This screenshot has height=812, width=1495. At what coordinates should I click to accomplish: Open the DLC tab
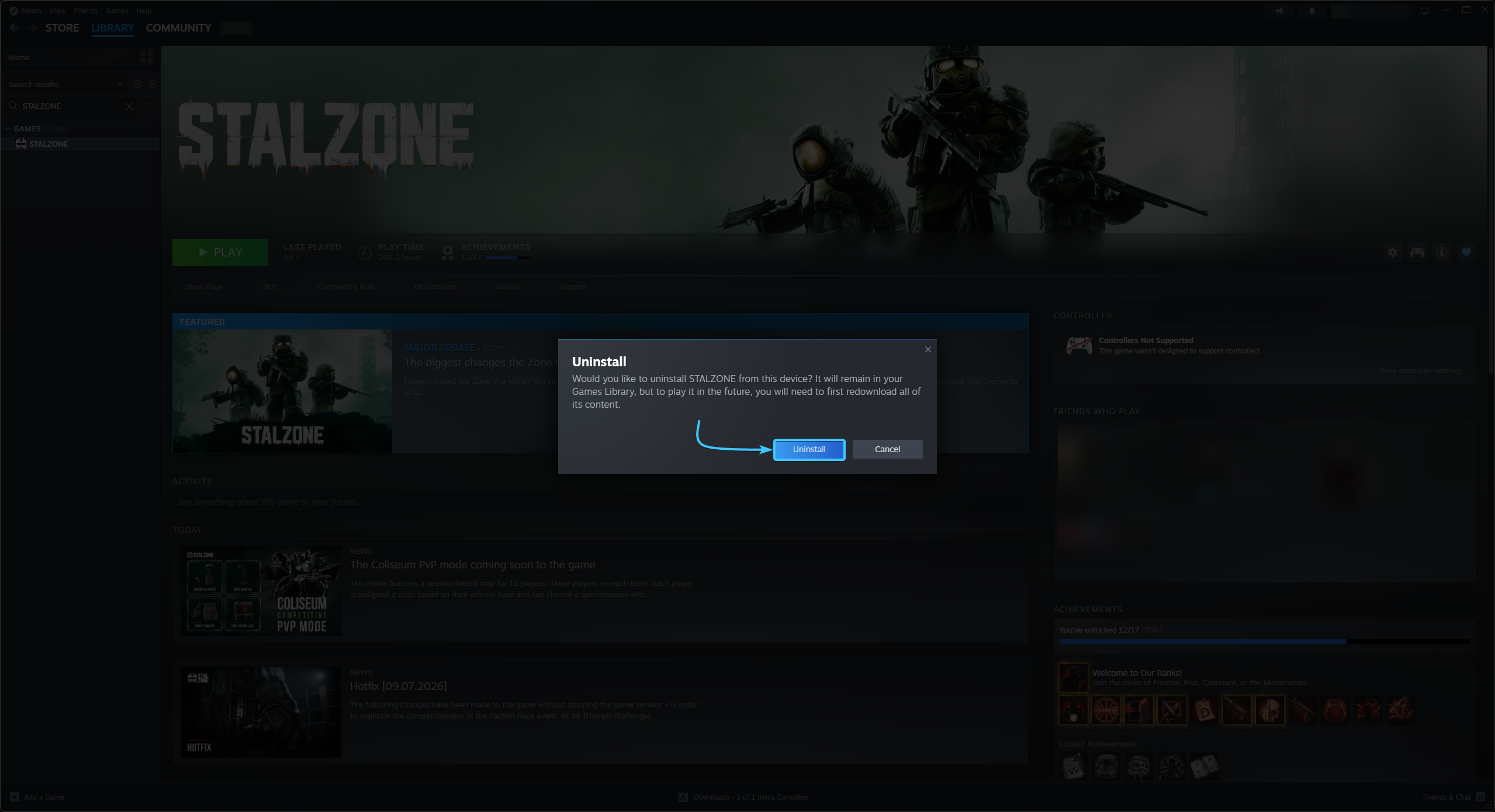point(270,286)
